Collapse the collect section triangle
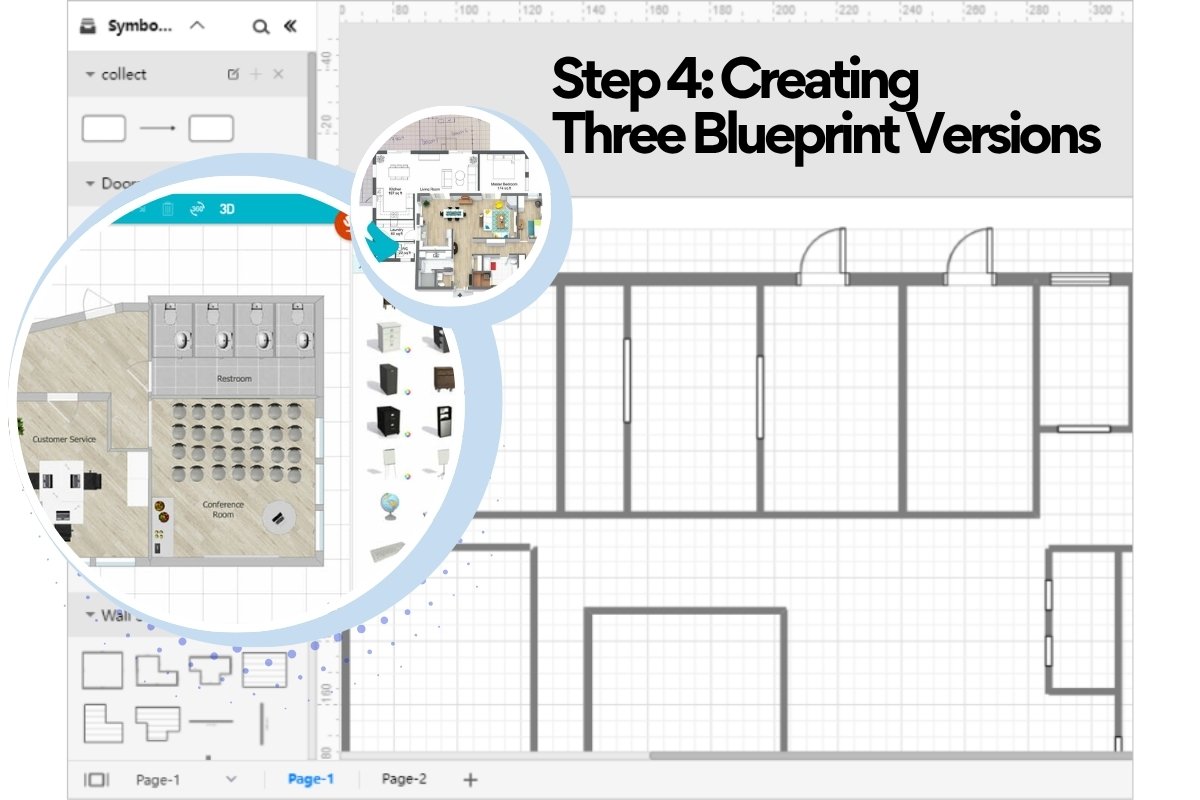1200x800 pixels. click(89, 73)
